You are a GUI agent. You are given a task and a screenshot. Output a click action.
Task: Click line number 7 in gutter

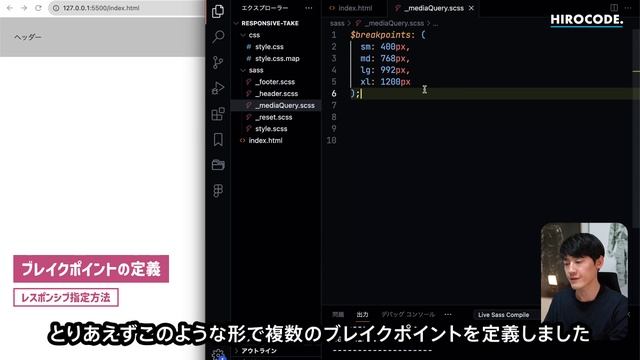334,105
